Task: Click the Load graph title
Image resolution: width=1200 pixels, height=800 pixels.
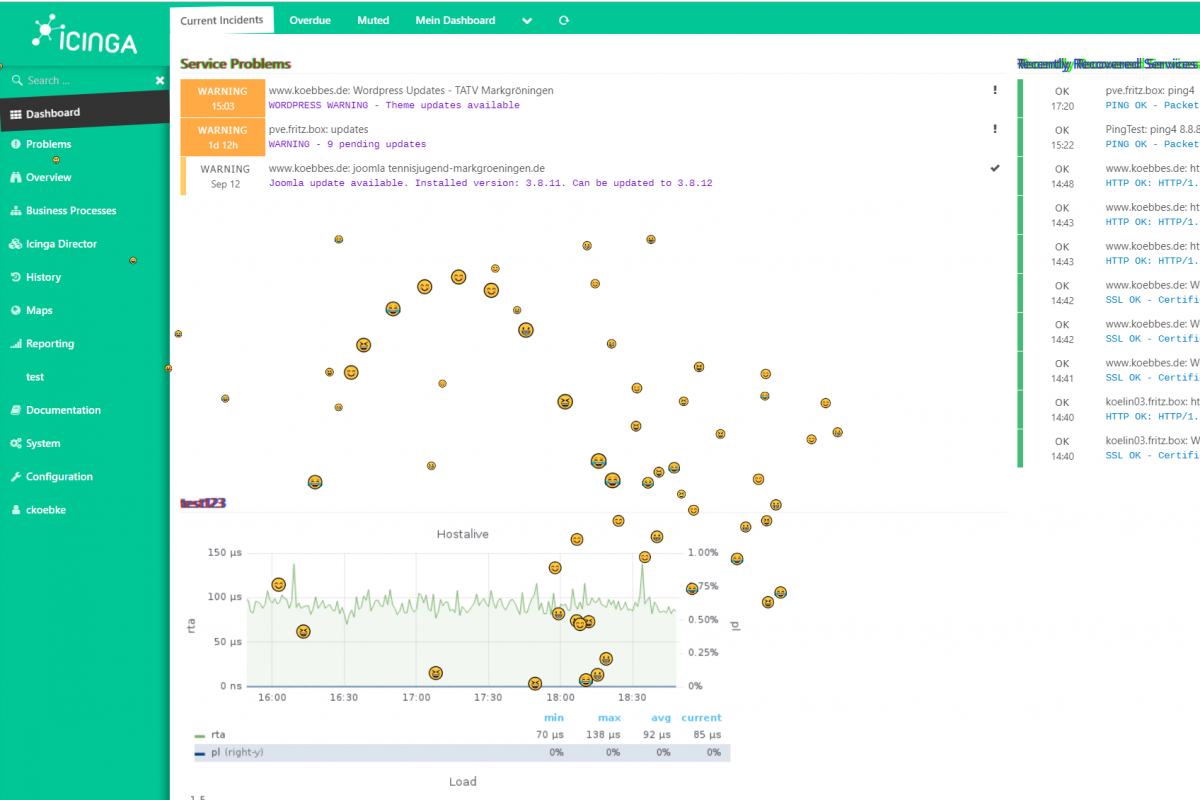Action: point(463,782)
